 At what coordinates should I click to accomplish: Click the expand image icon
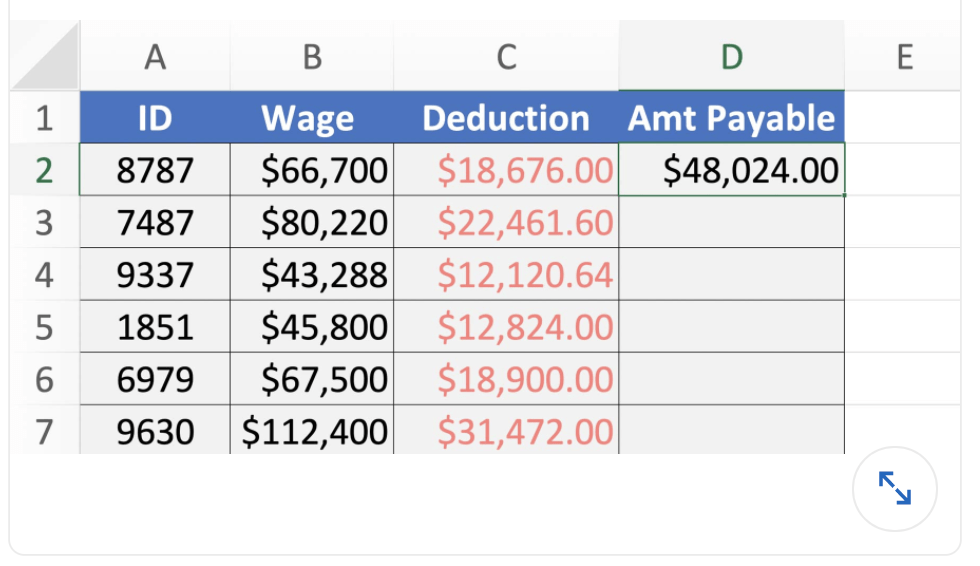tap(894, 488)
